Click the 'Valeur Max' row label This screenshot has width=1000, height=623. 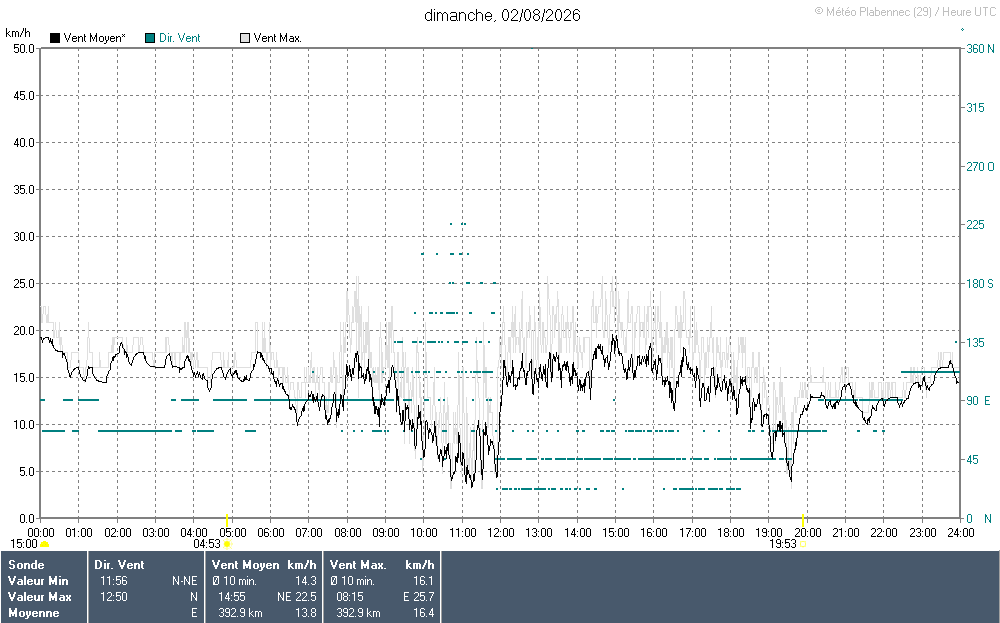tap(40, 597)
